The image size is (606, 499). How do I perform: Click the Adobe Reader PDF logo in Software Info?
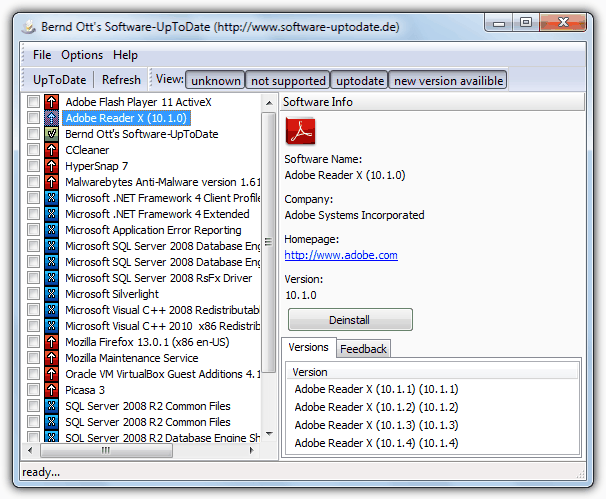(x=300, y=131)
